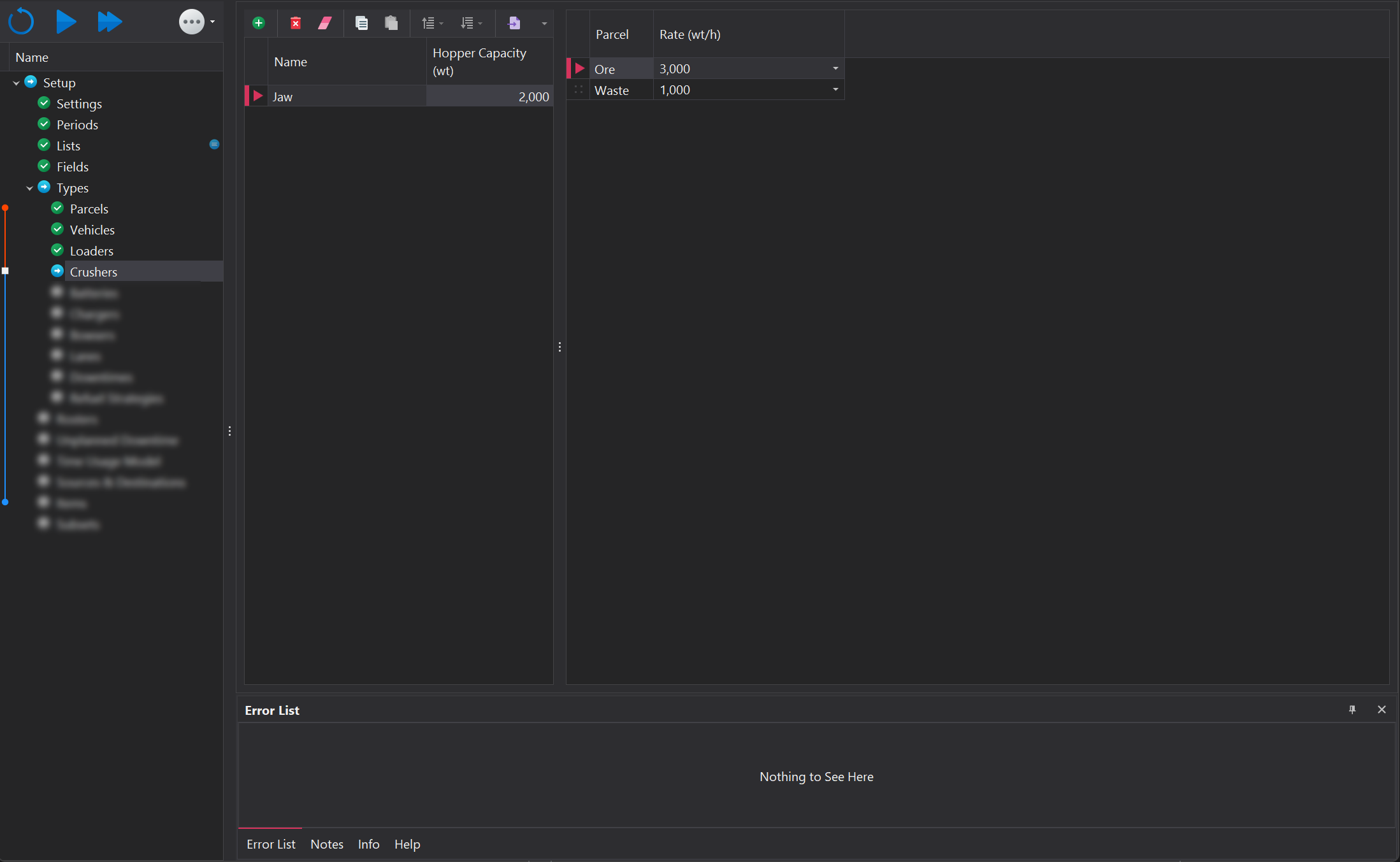Click the copy rows icon

(x=361, y=24)
